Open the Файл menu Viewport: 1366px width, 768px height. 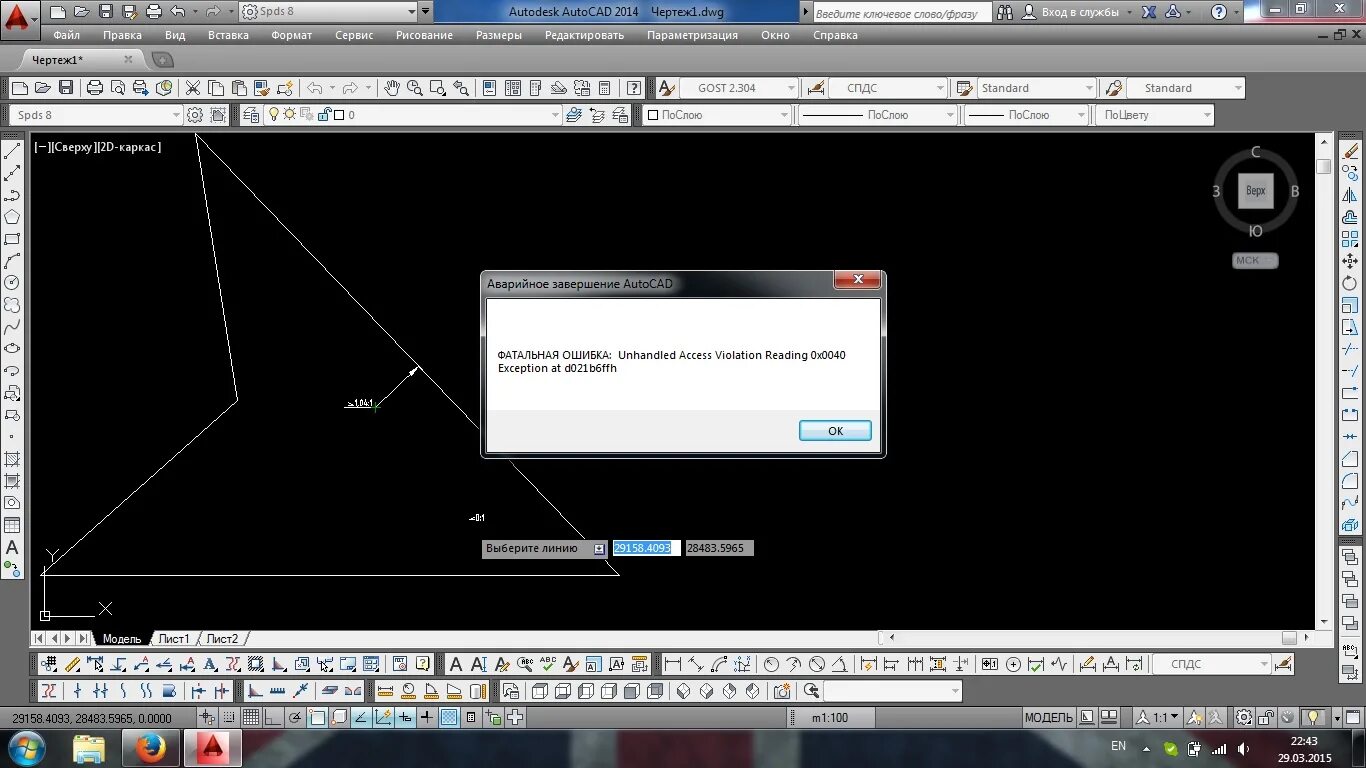click(x=67, y=35)
